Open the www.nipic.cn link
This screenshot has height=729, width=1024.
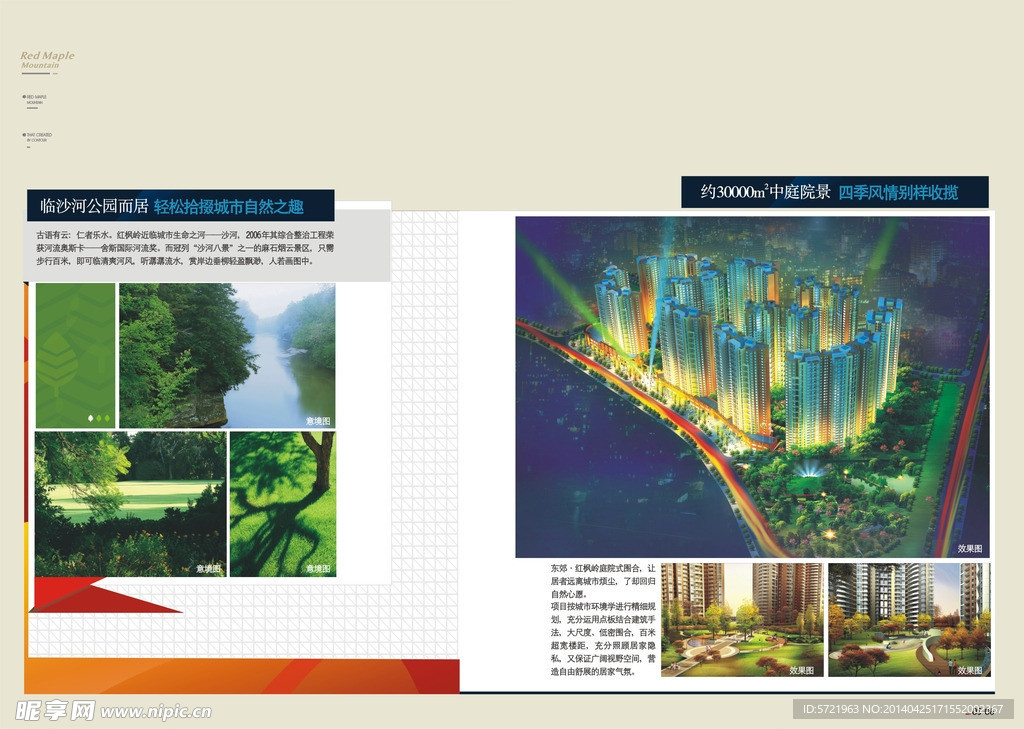[156, 712]
